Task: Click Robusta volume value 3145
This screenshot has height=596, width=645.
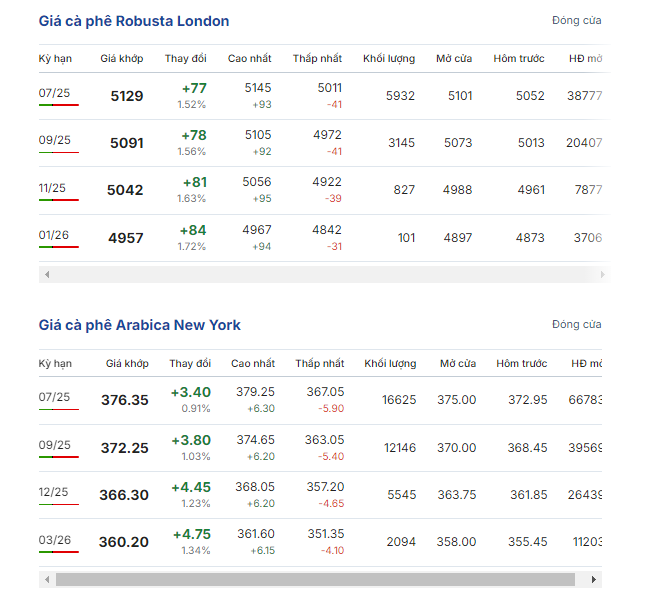Action: point(401,143)
